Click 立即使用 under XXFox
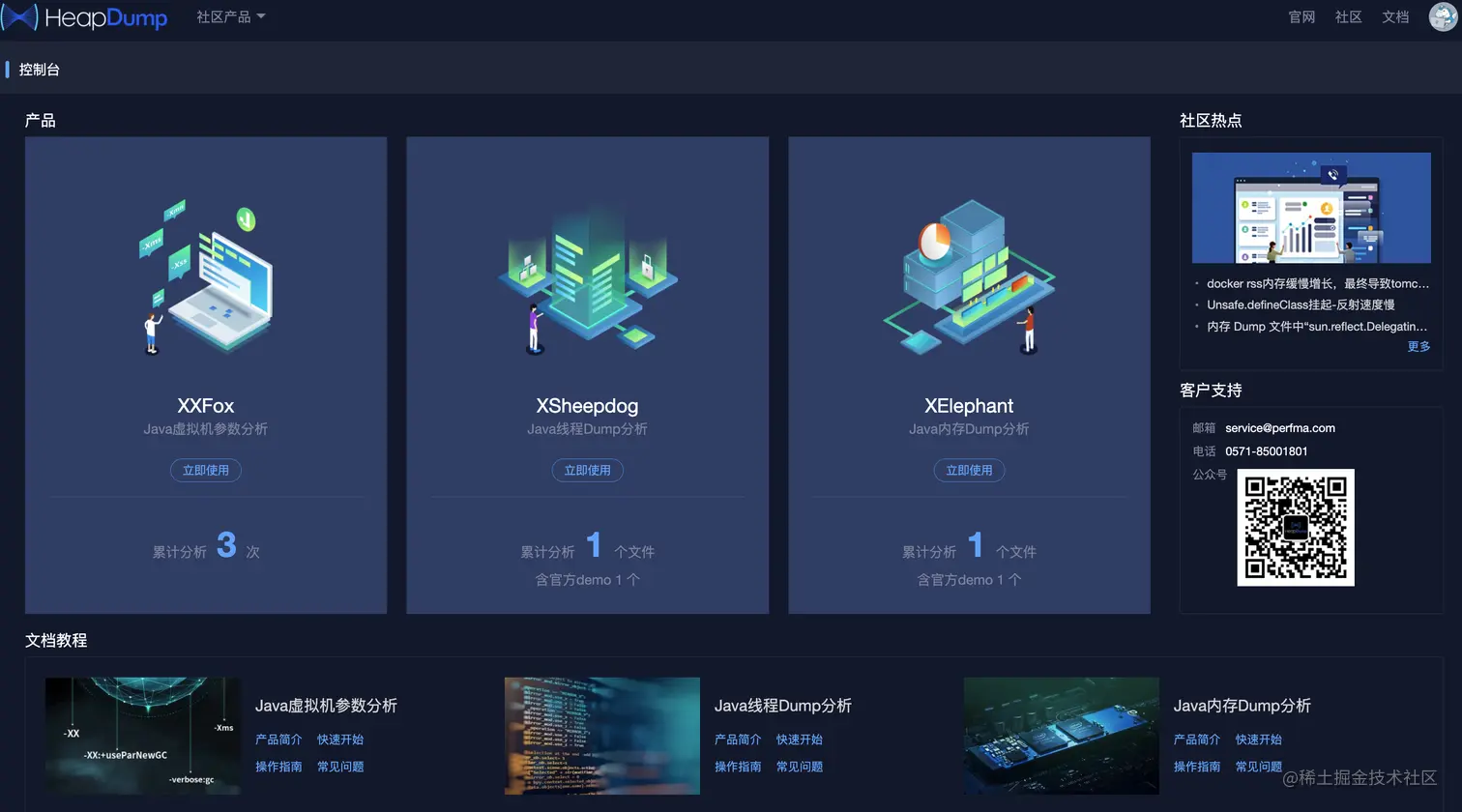 206,470
